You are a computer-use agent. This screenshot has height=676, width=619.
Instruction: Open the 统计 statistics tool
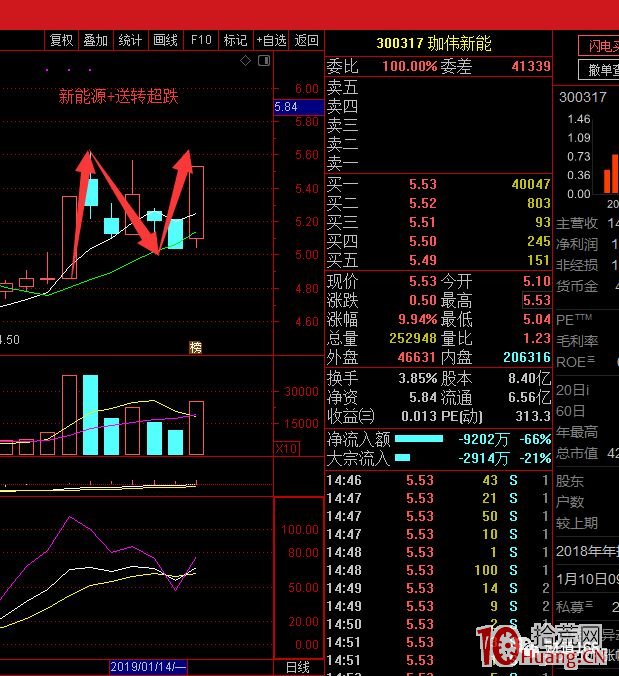point(130,41)
